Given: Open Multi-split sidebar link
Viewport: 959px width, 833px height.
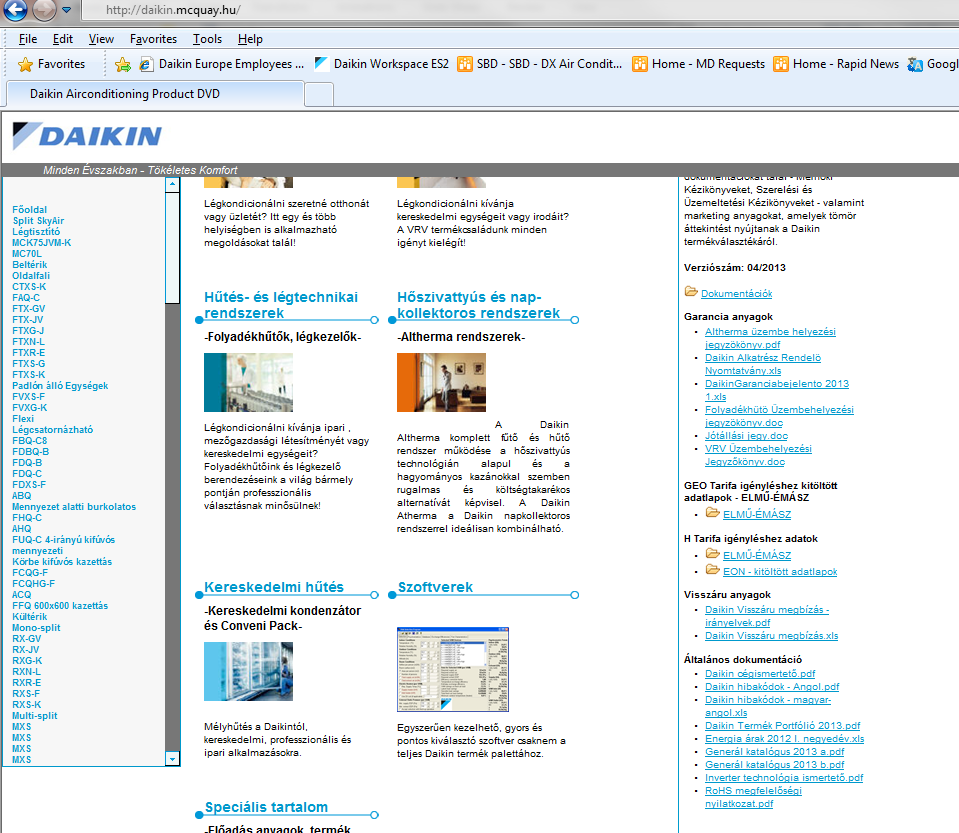Looking at the screenshot, I should [x=35, y=716].
